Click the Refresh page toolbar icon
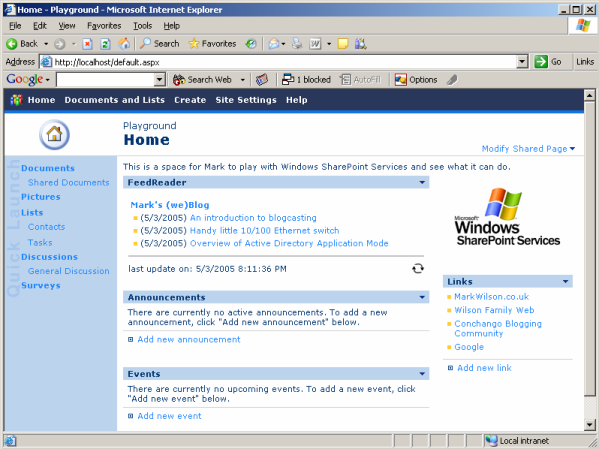 [105, 44]
